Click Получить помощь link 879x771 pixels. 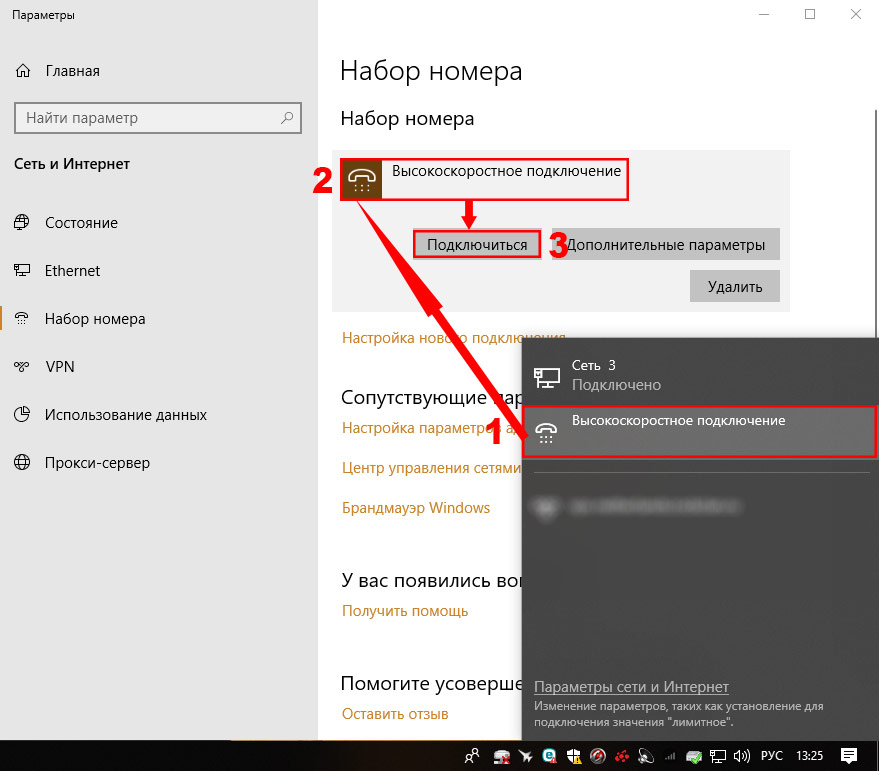(x=405, y=611)
